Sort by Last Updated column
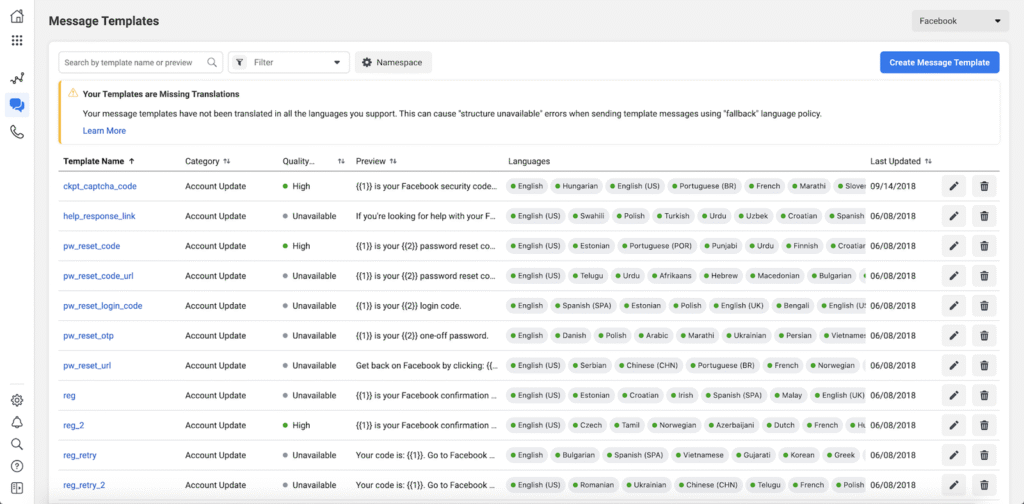The image size is (1024, 504). point(901,161)
